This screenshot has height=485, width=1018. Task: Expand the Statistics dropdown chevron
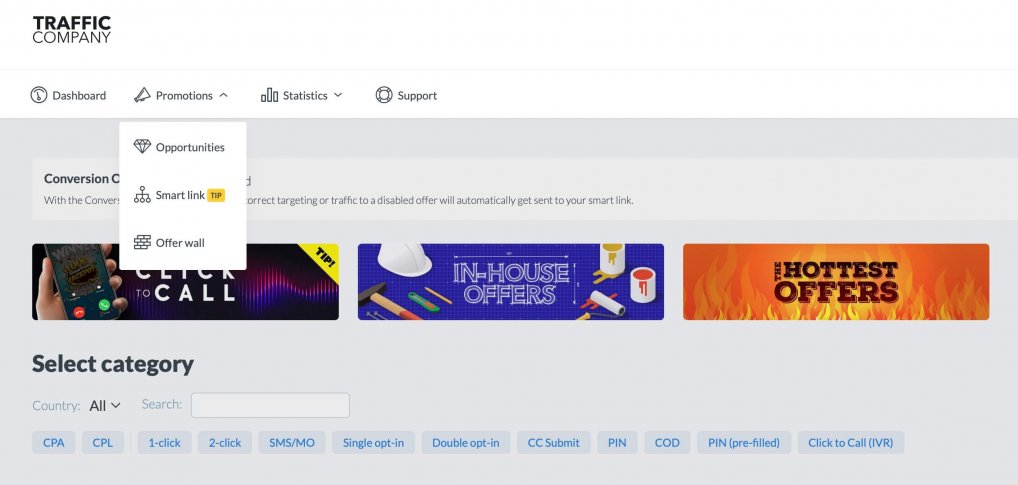338,95
